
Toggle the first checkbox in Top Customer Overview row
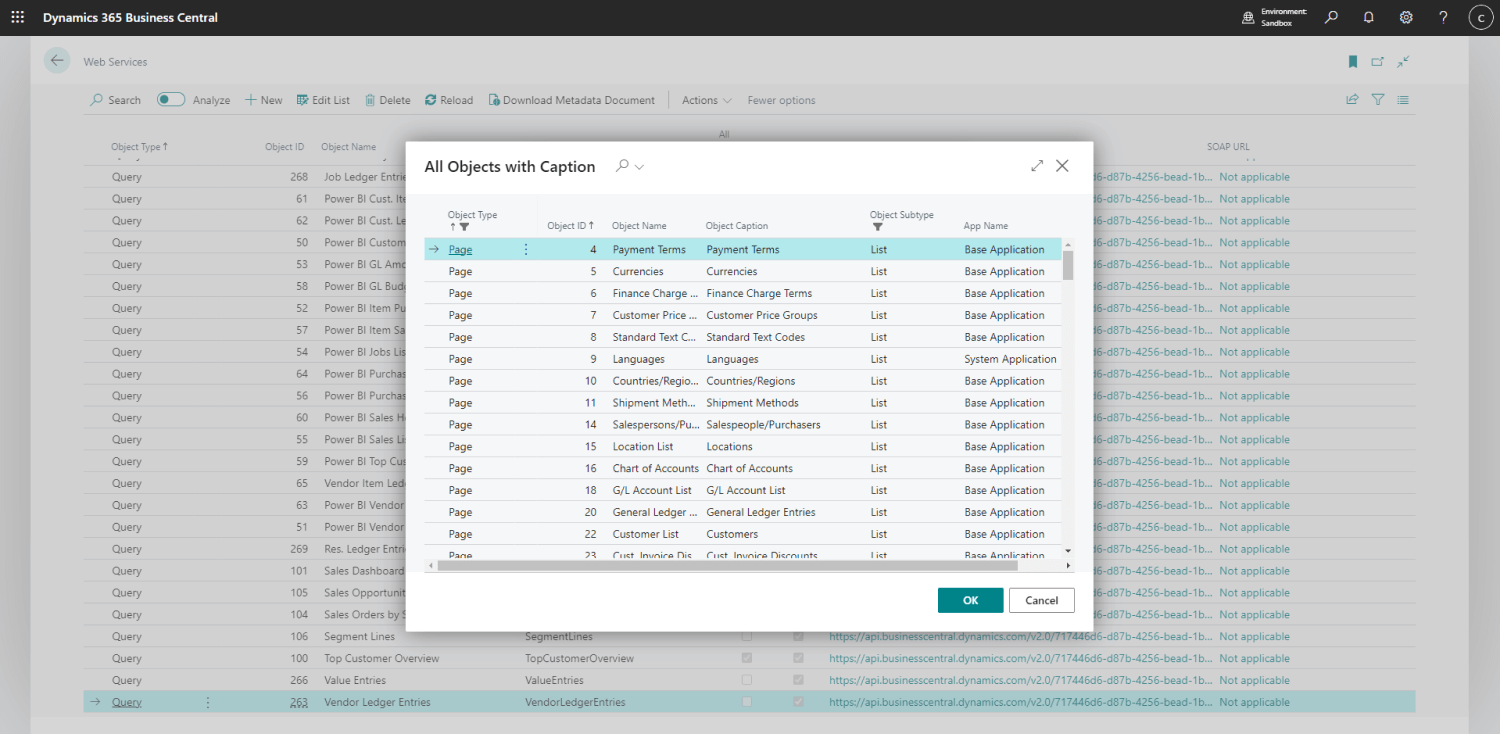747,659
